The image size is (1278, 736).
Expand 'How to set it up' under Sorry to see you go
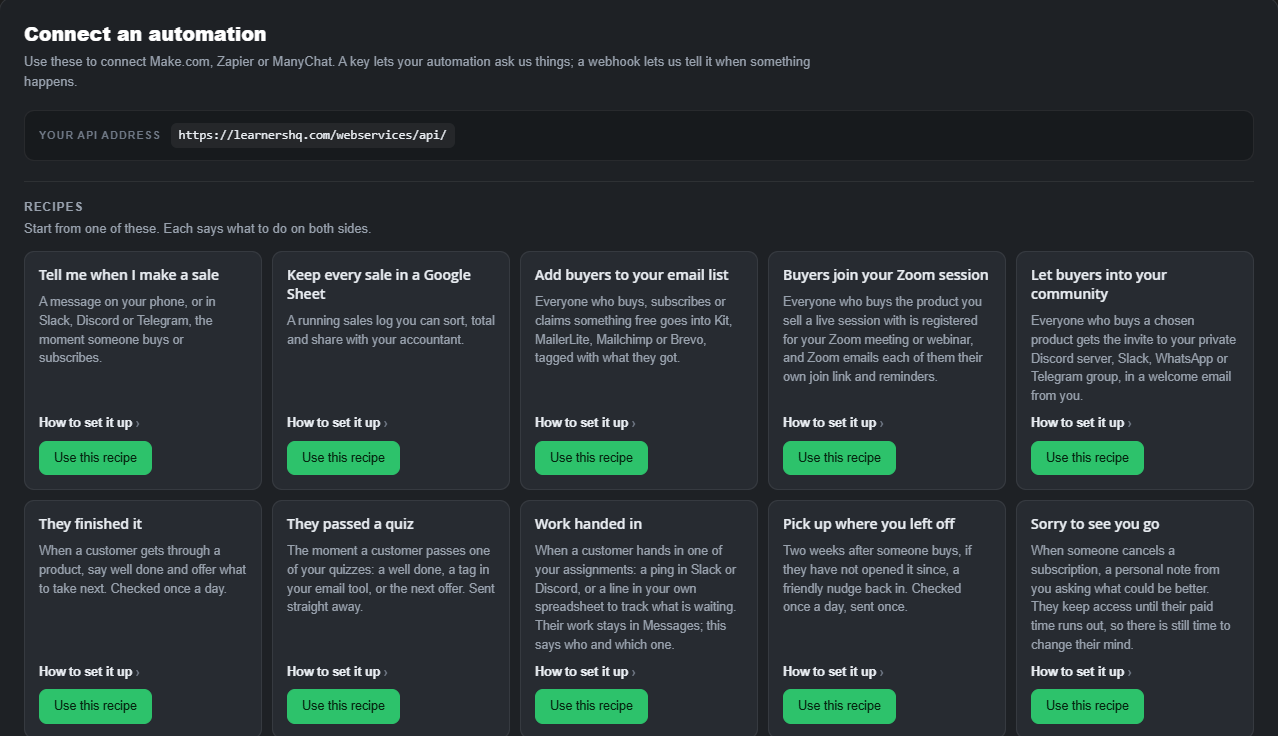tap(1081, 672)
